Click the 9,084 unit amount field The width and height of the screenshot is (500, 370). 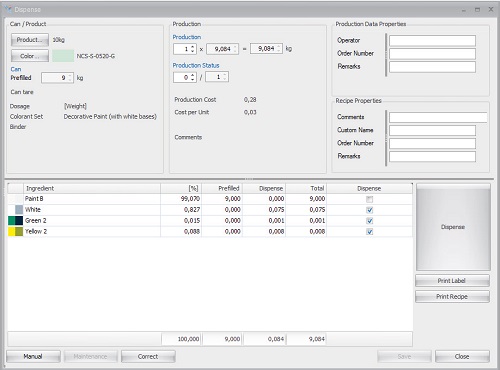click(222, 49)
